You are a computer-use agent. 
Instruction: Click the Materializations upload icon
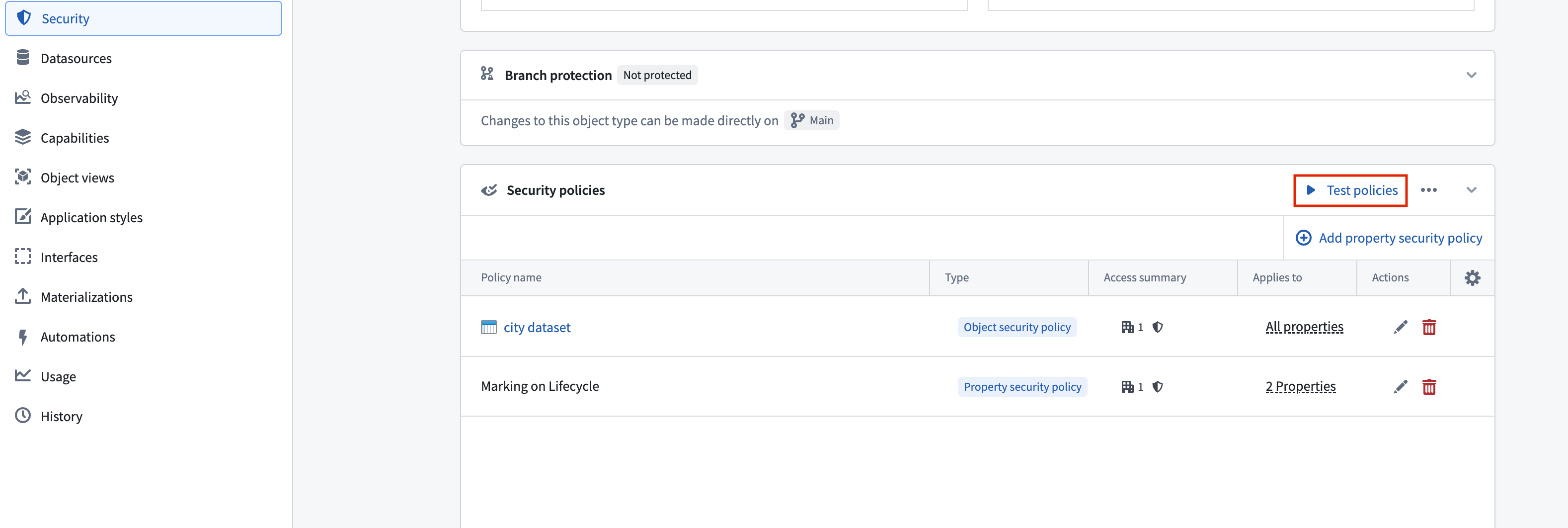click(x=23, y=297)
